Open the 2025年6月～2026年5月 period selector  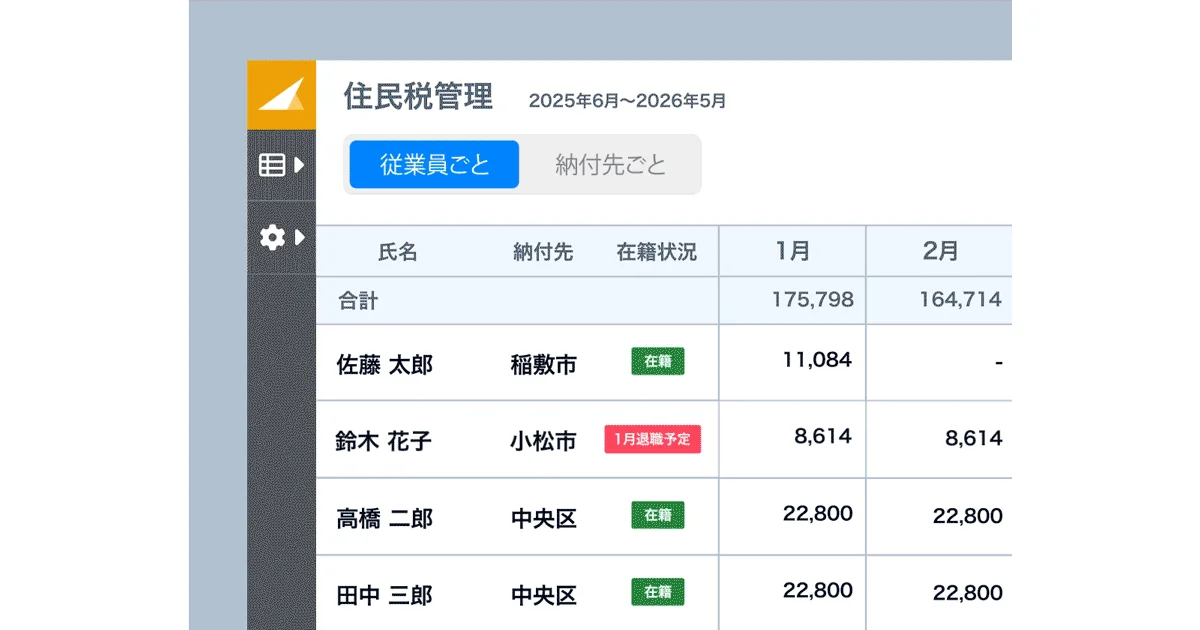point(627,99)
